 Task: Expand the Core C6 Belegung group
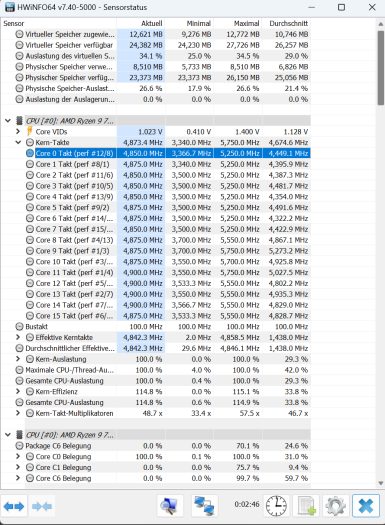click(18, 478)
